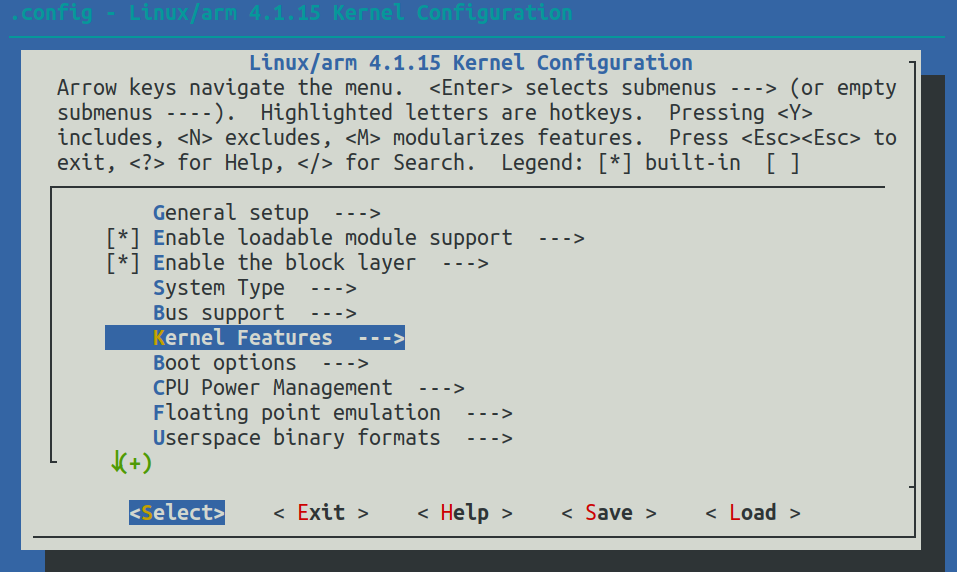Open Userspace binary formats submenu
The height and width of the screenshot is (572, 957).
click(x=333, y=438)
